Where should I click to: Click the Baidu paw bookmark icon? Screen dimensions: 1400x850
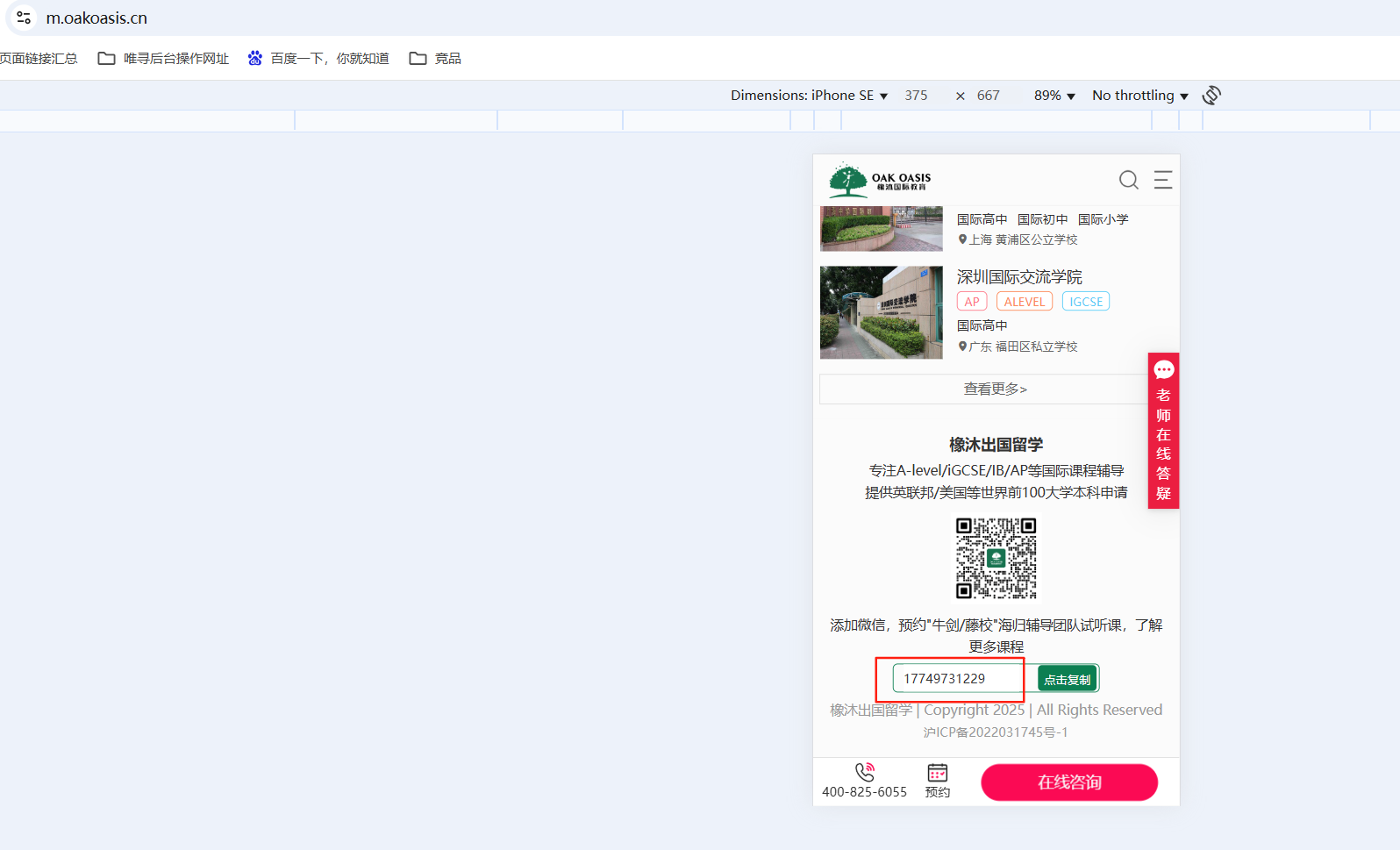click(x=255, y=59)
